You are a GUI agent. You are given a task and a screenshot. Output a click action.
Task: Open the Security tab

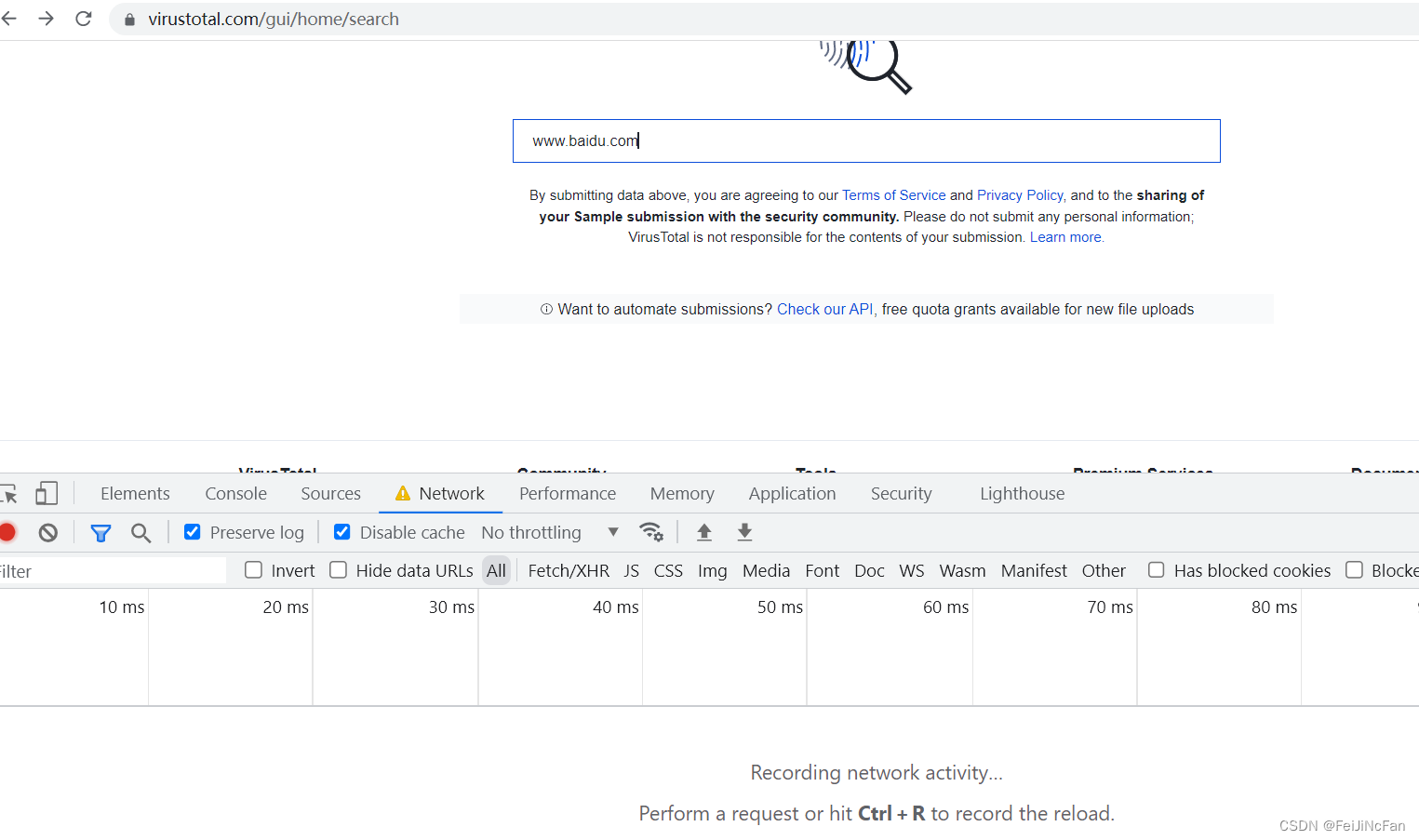[x=901, y=493]
